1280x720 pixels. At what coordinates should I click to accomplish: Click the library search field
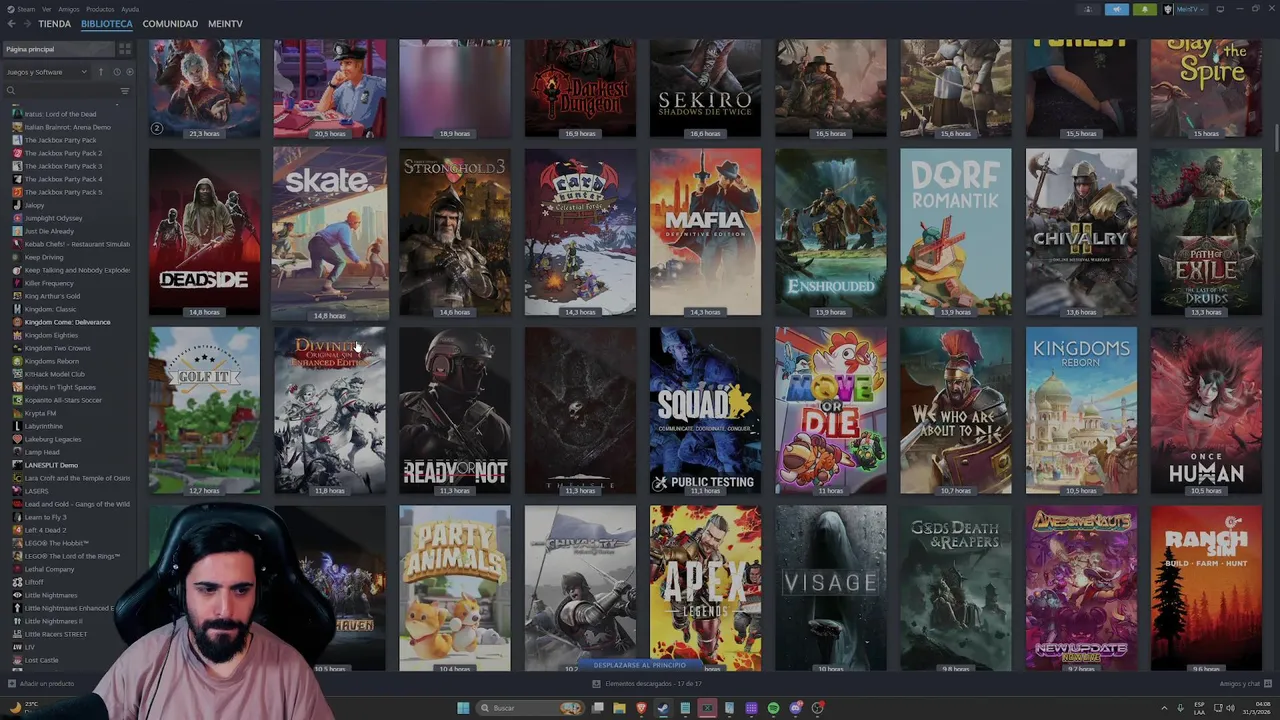[x=60, y=91]
